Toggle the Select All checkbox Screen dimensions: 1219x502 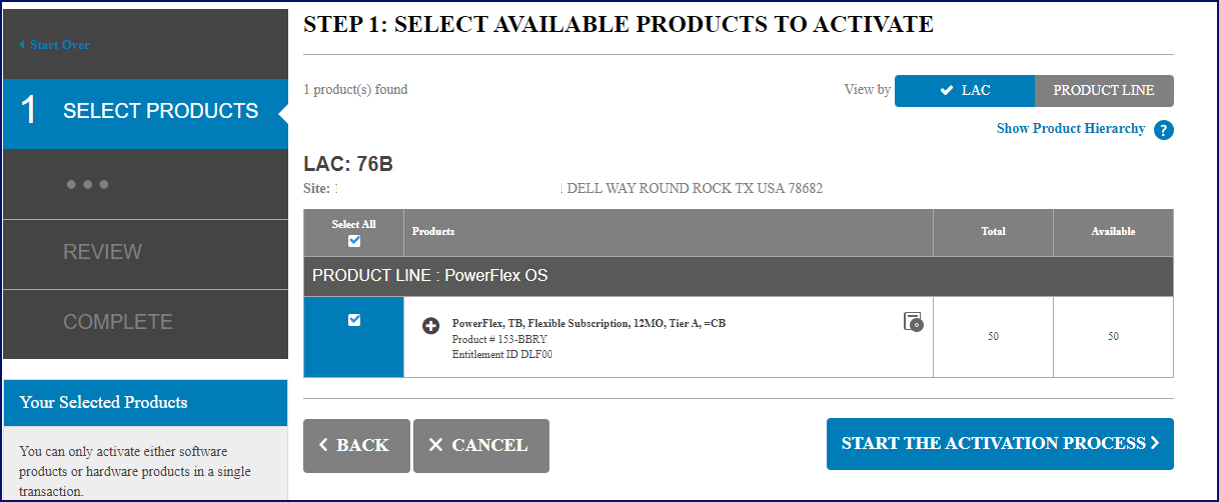354,241
